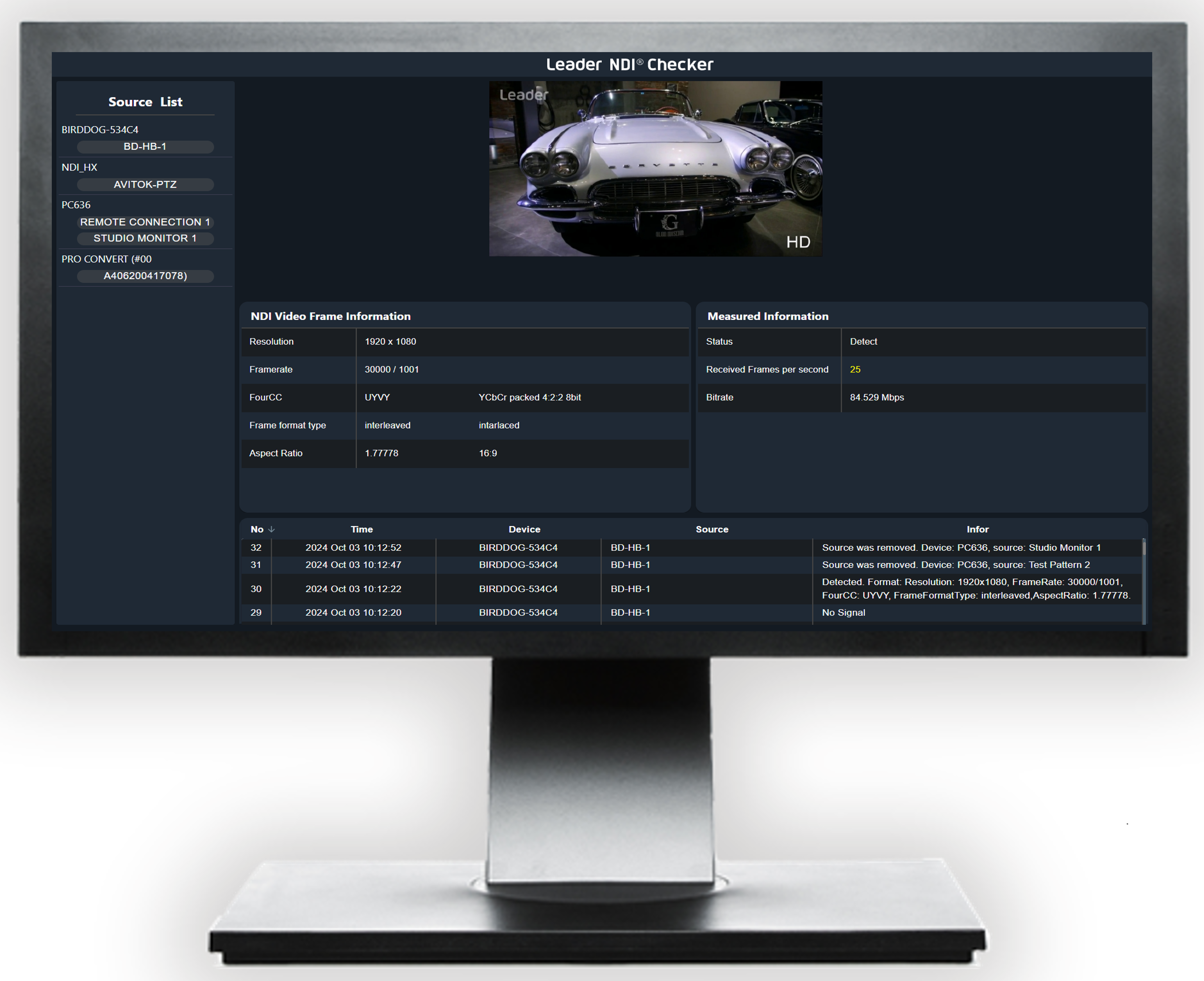The width and height of the screenshot is (1204, 981).
Task: Click the NDI_HX device name
Action: (x=80, y=168)
